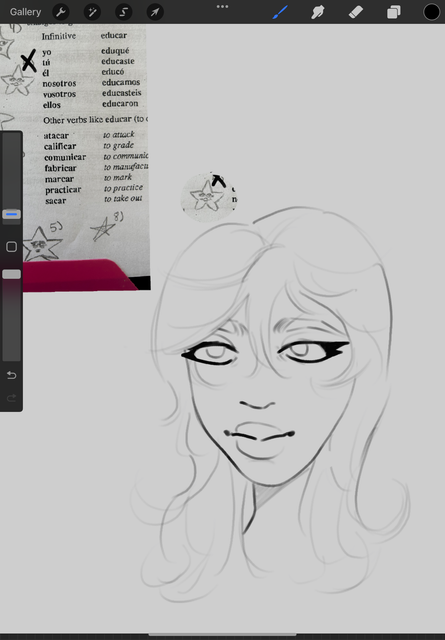Tap the three-dot menu at top center
This screenshot has width=445, height=640.
tap(222, 7)
